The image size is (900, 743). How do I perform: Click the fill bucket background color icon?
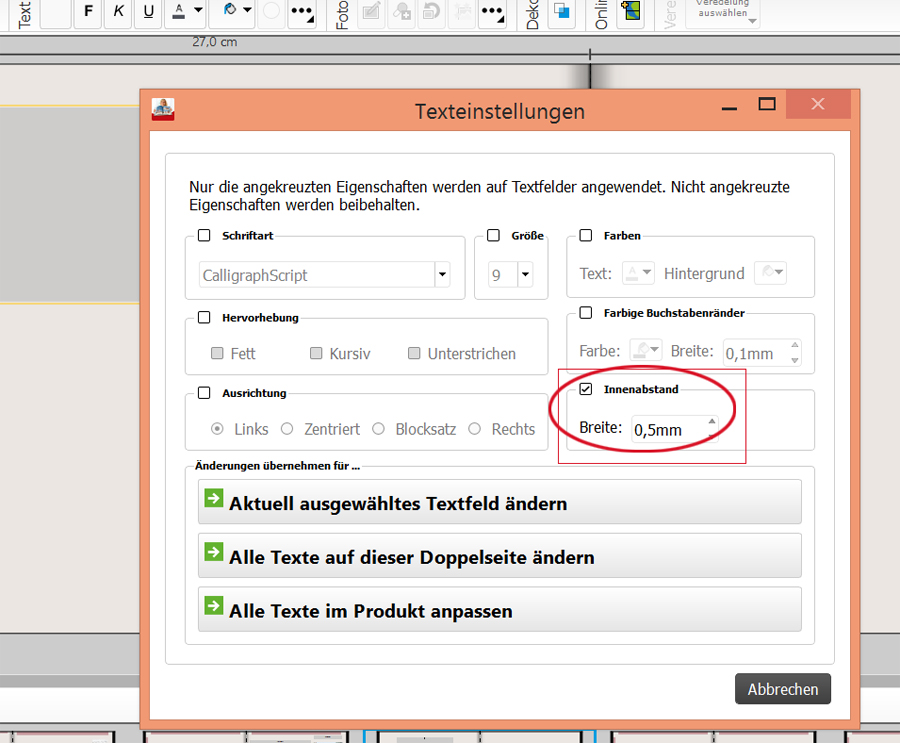tap(230, 12)
